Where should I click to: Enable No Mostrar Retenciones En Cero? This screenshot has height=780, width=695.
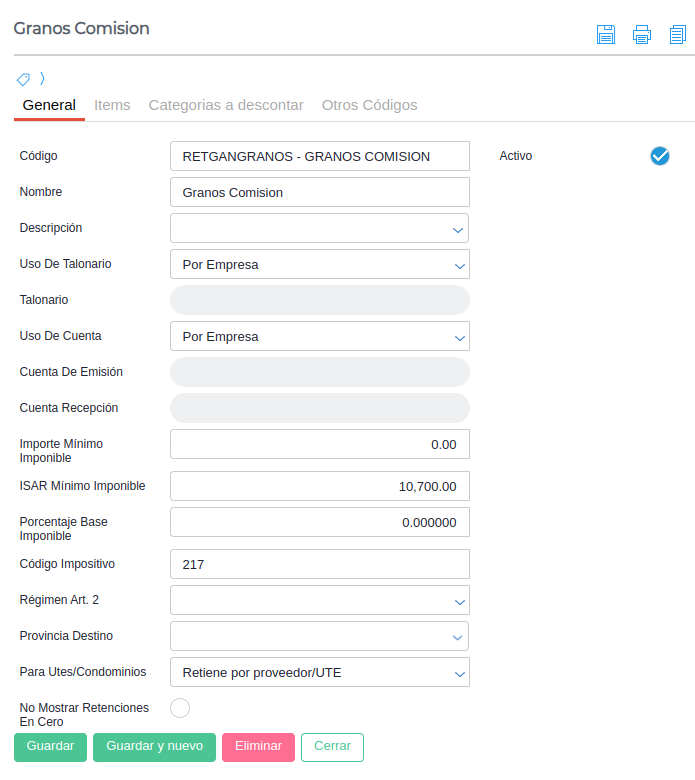pyautogui.click(x=180, y=708)
